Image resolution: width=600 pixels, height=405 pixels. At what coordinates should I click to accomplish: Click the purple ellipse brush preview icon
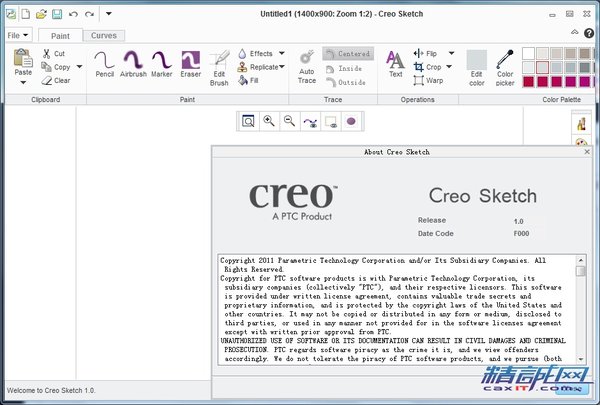pyautogui.click(x=351, y=121)
